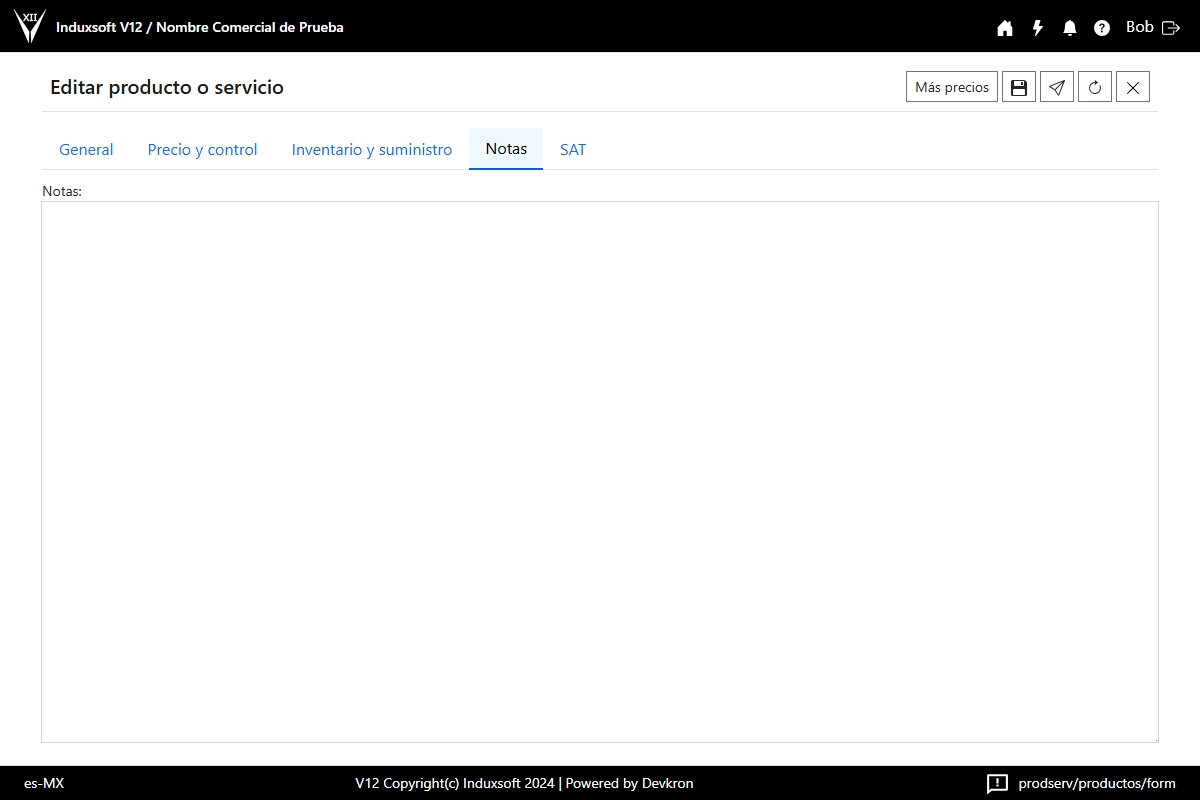This screenshot has width=1200, height=800.
Task: Go to the SAT tab
Action: (x=573, y=149)
